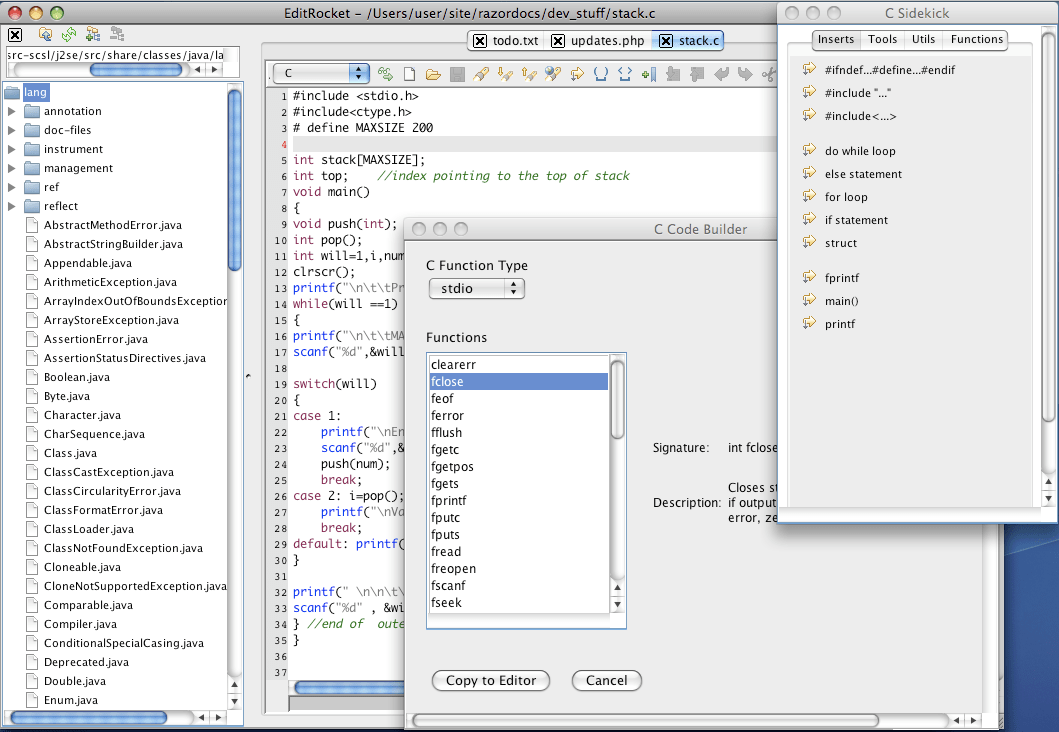Switch to the updates.php editor tab
This screenshot has width=1059, height=732.
607,41
